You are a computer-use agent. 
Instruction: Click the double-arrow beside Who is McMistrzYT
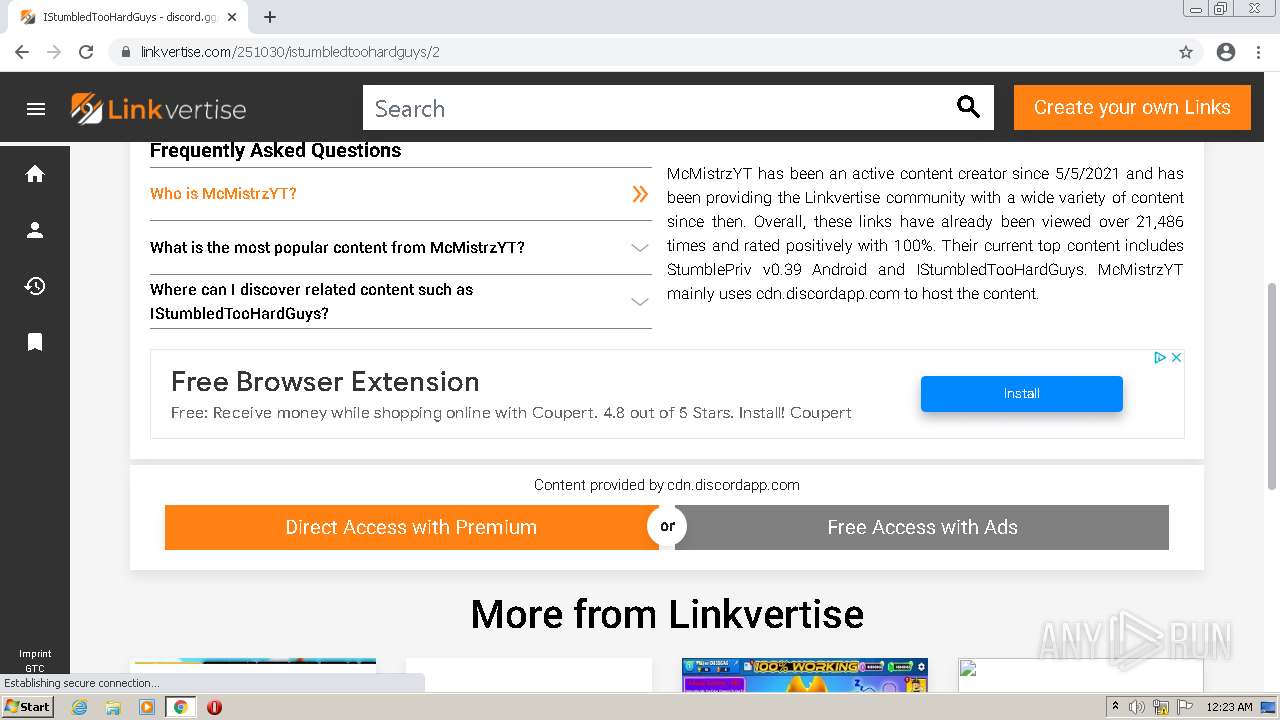[640, 194]
